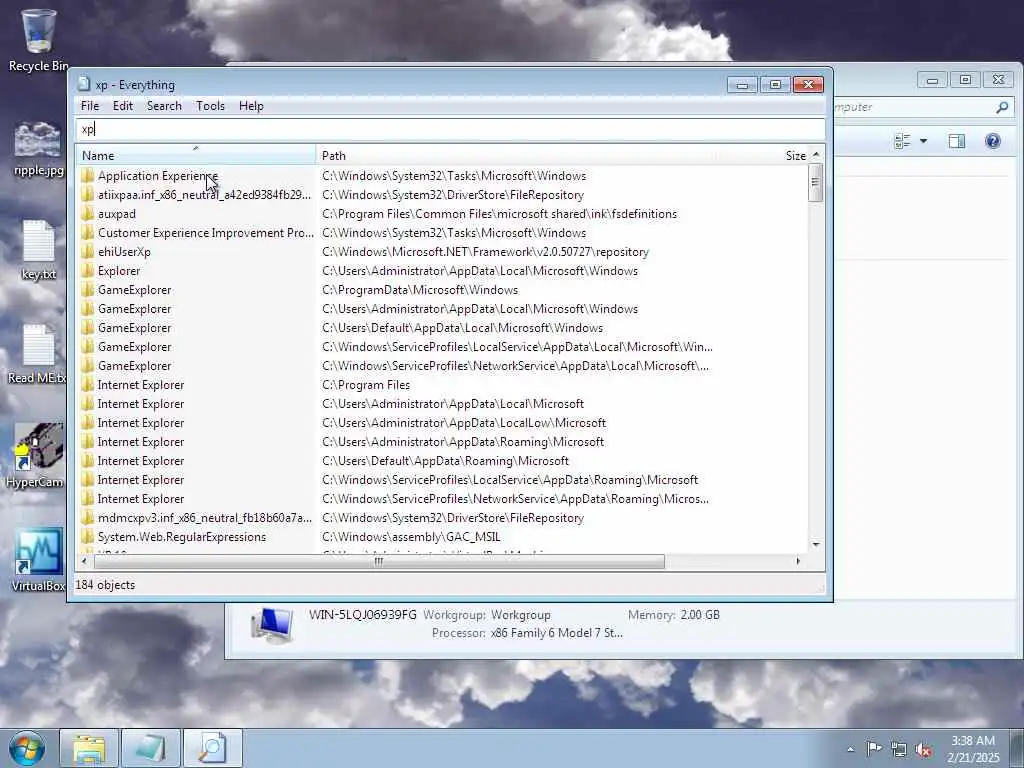The image size is (1024, 768).
Task: Select GameExplorer under ServiceProfiles\NetworkService
Action: pyautogui.click(x=135, y=366)
